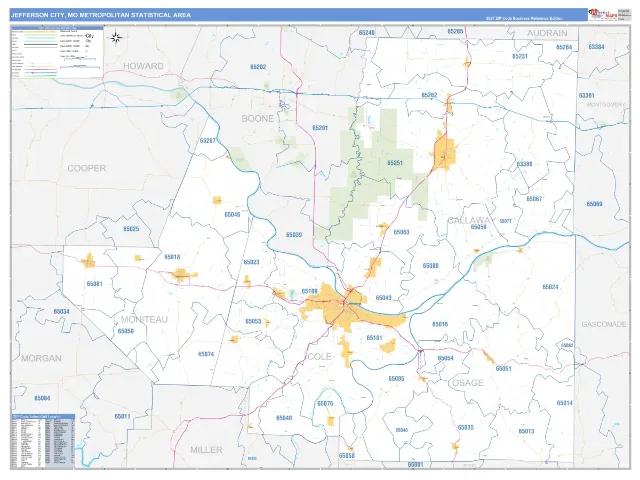This screenshot has height=480, width=640.
Task: Click ZIP code label 65231
Action: tap(520, 56)
